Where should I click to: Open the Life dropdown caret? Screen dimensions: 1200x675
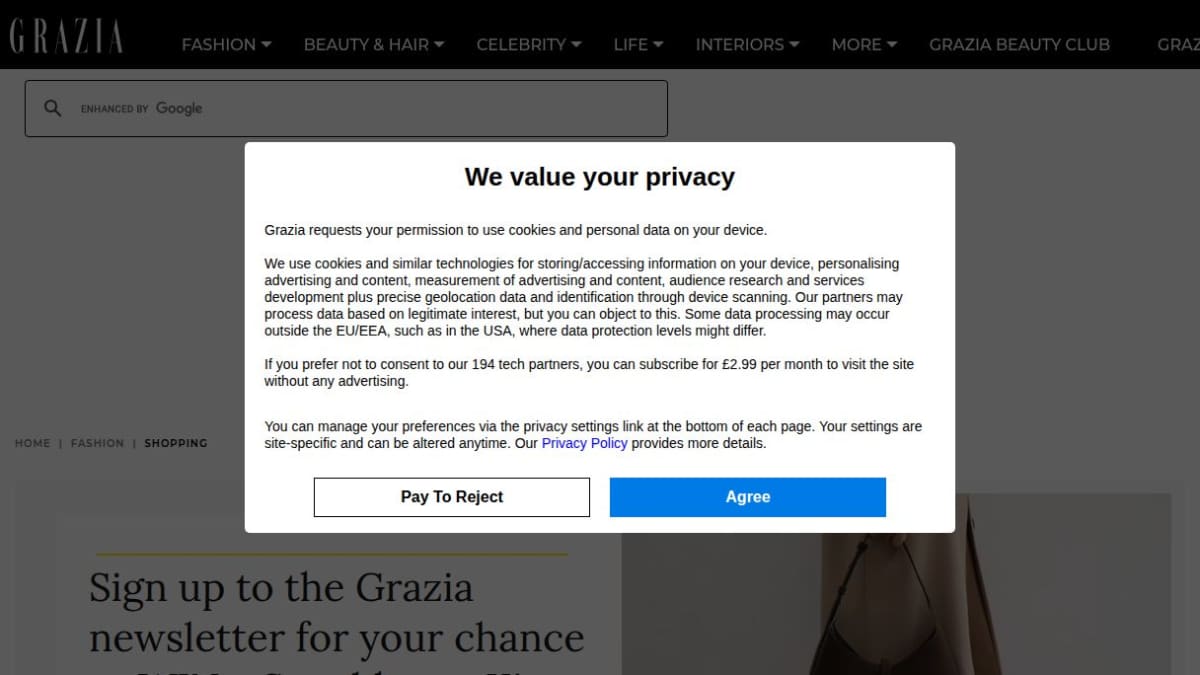point(658,44)
